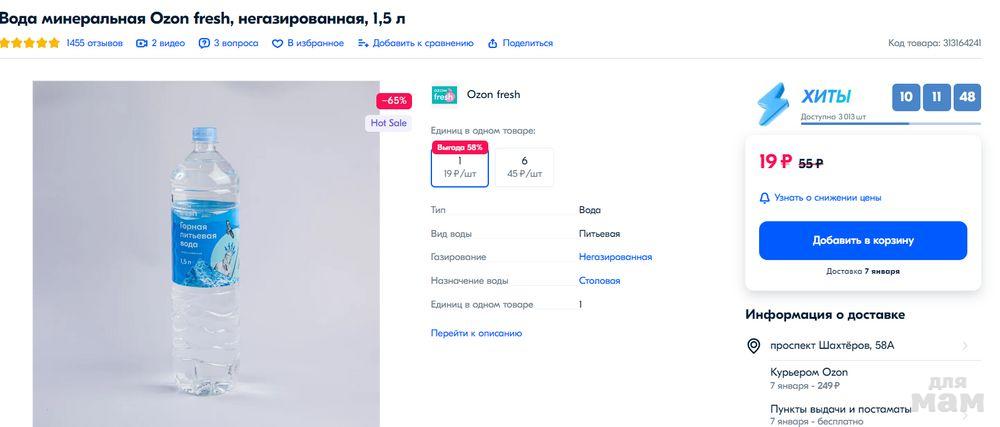Image resolution: width=1000 pixels, height=427 pixels.
Task: Click the share icon beside Поделиться
Action: point(492,43)
